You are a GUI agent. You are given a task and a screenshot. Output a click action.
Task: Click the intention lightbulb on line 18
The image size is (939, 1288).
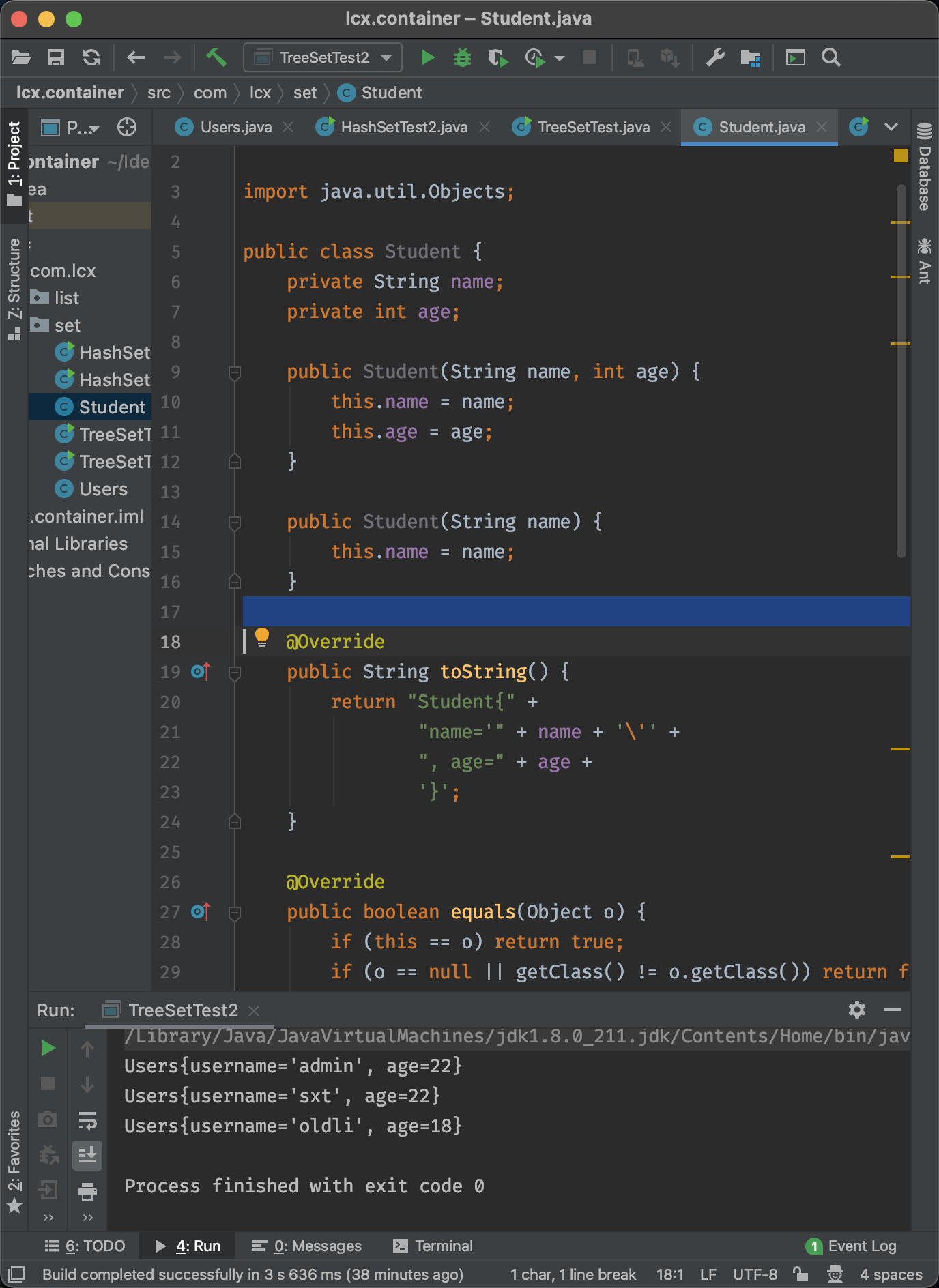(262, 638)
